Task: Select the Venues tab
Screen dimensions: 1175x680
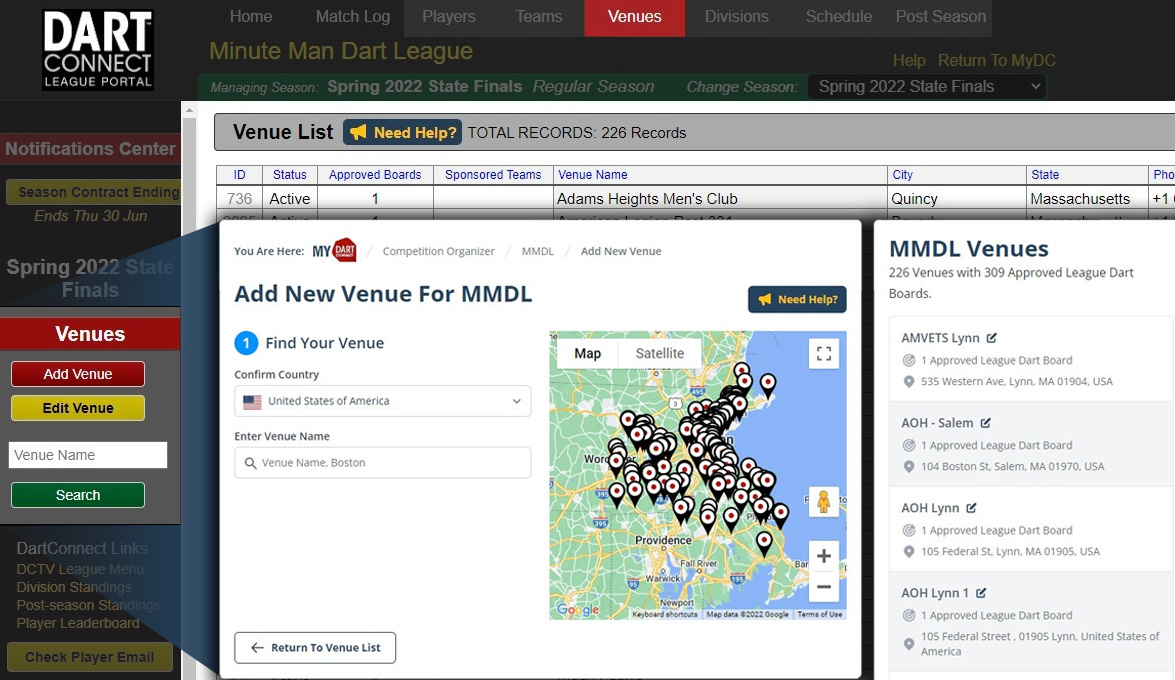Action: click(x=635, y=16)
